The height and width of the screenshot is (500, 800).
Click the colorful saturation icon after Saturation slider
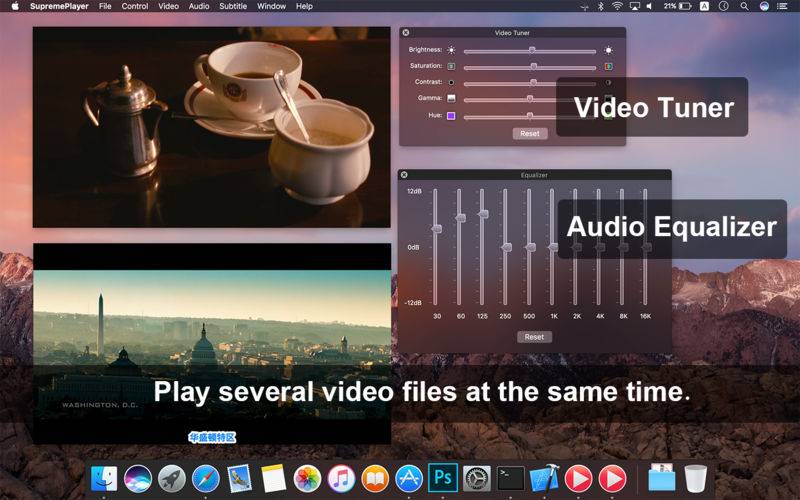(608, 66)
